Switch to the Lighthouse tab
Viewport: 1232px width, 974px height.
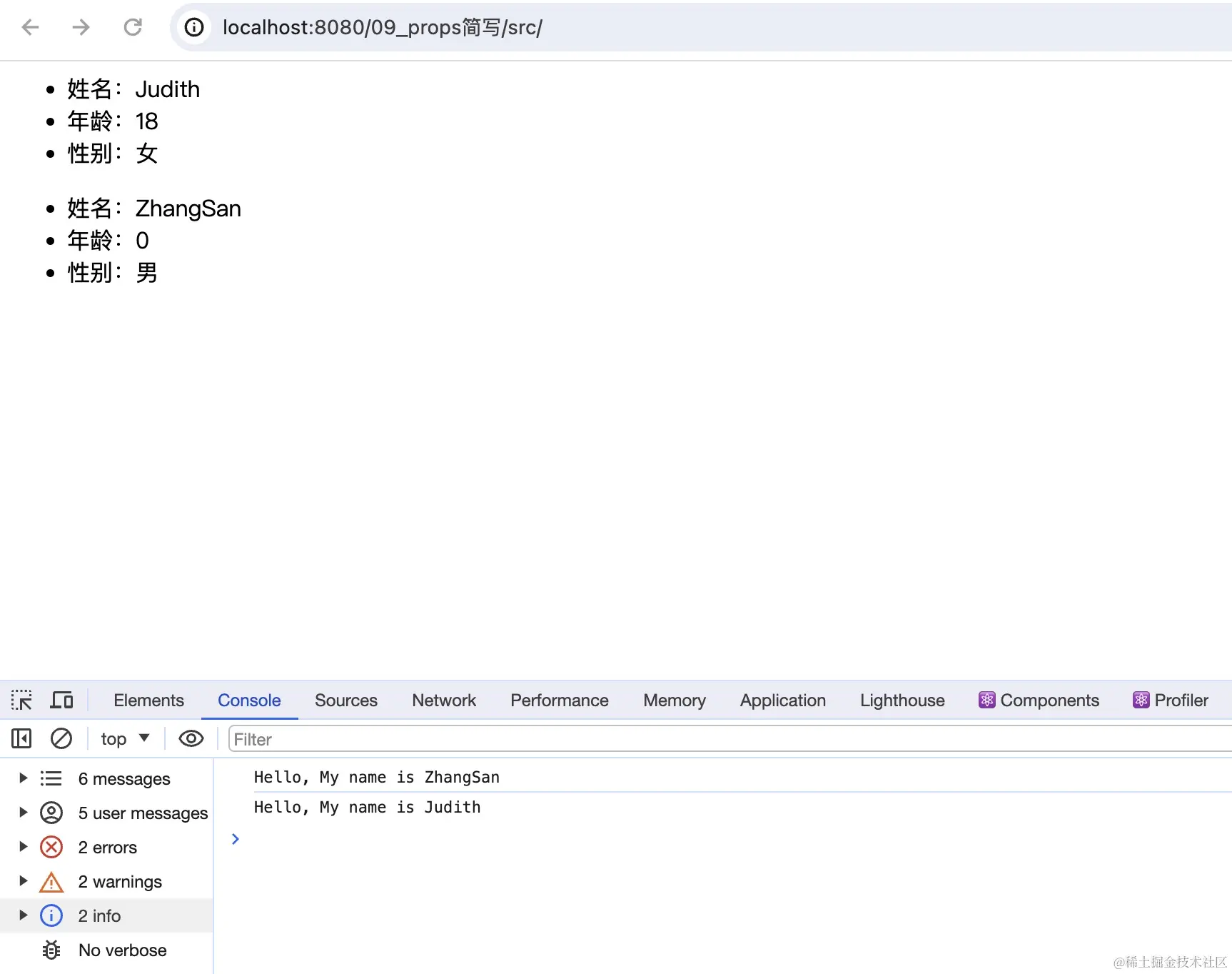click(x=902, y=700)
